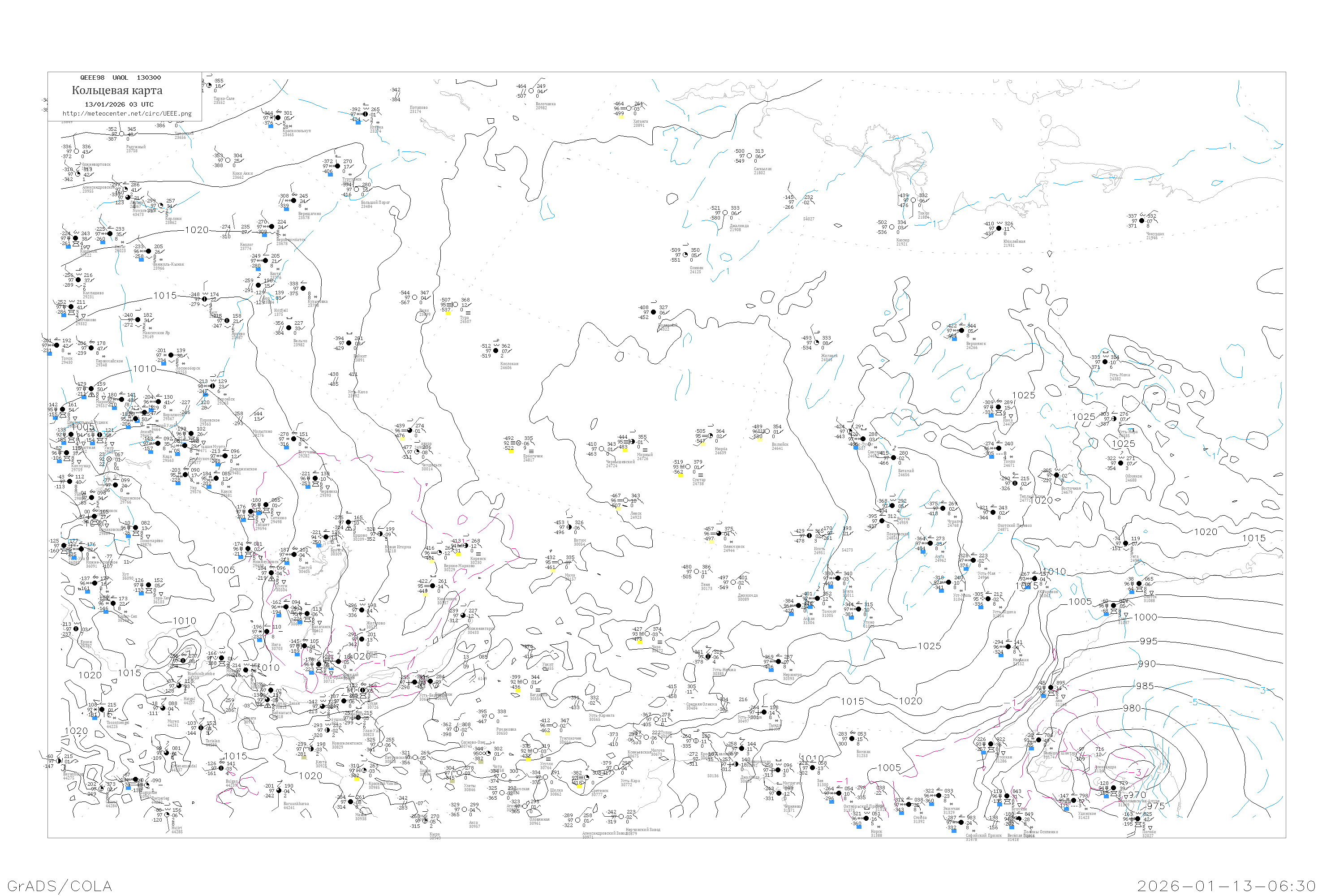Click the Нелькан station circle marker
This screenshot has height=896, width=1344.
[x=1008, y=647]
